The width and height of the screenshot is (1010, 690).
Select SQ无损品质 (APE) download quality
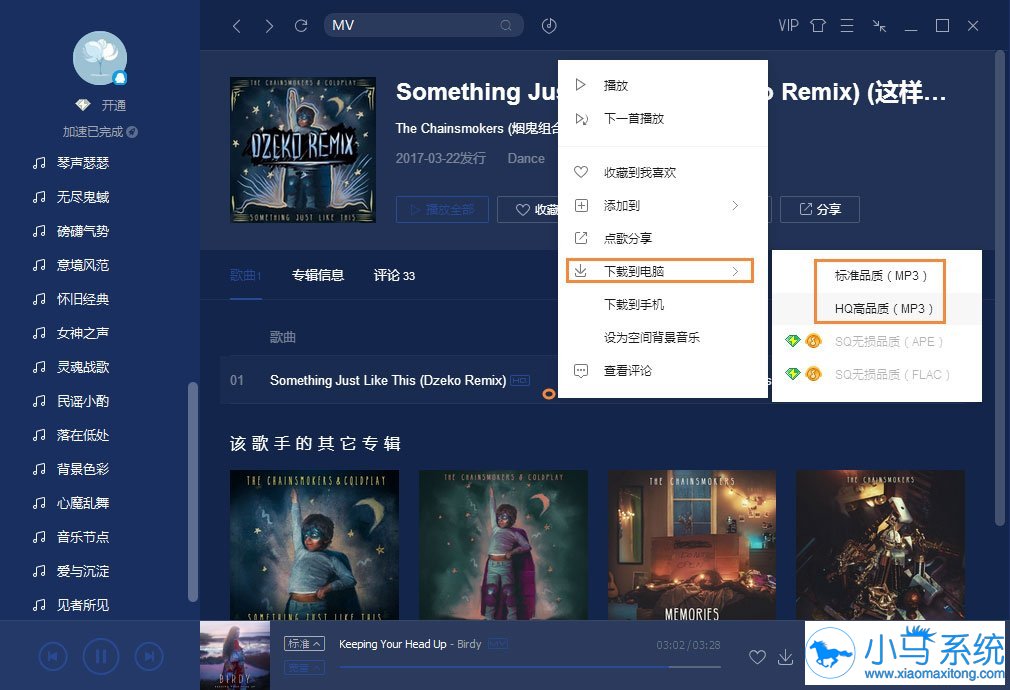click(x=877, y=341)
